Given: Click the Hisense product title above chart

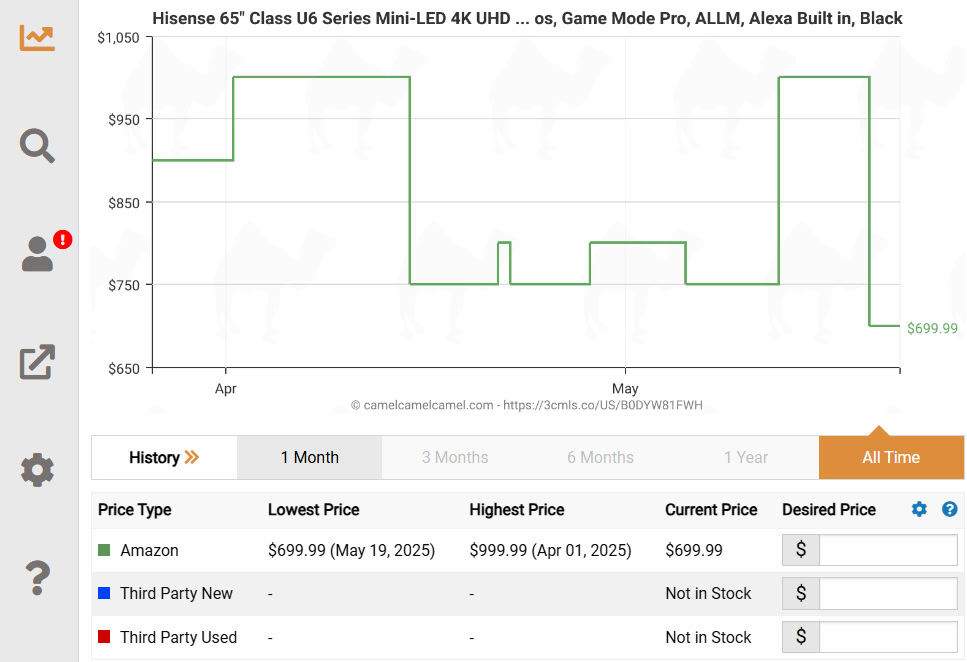Looking at the screenshot, I should (x=527, y=19).
